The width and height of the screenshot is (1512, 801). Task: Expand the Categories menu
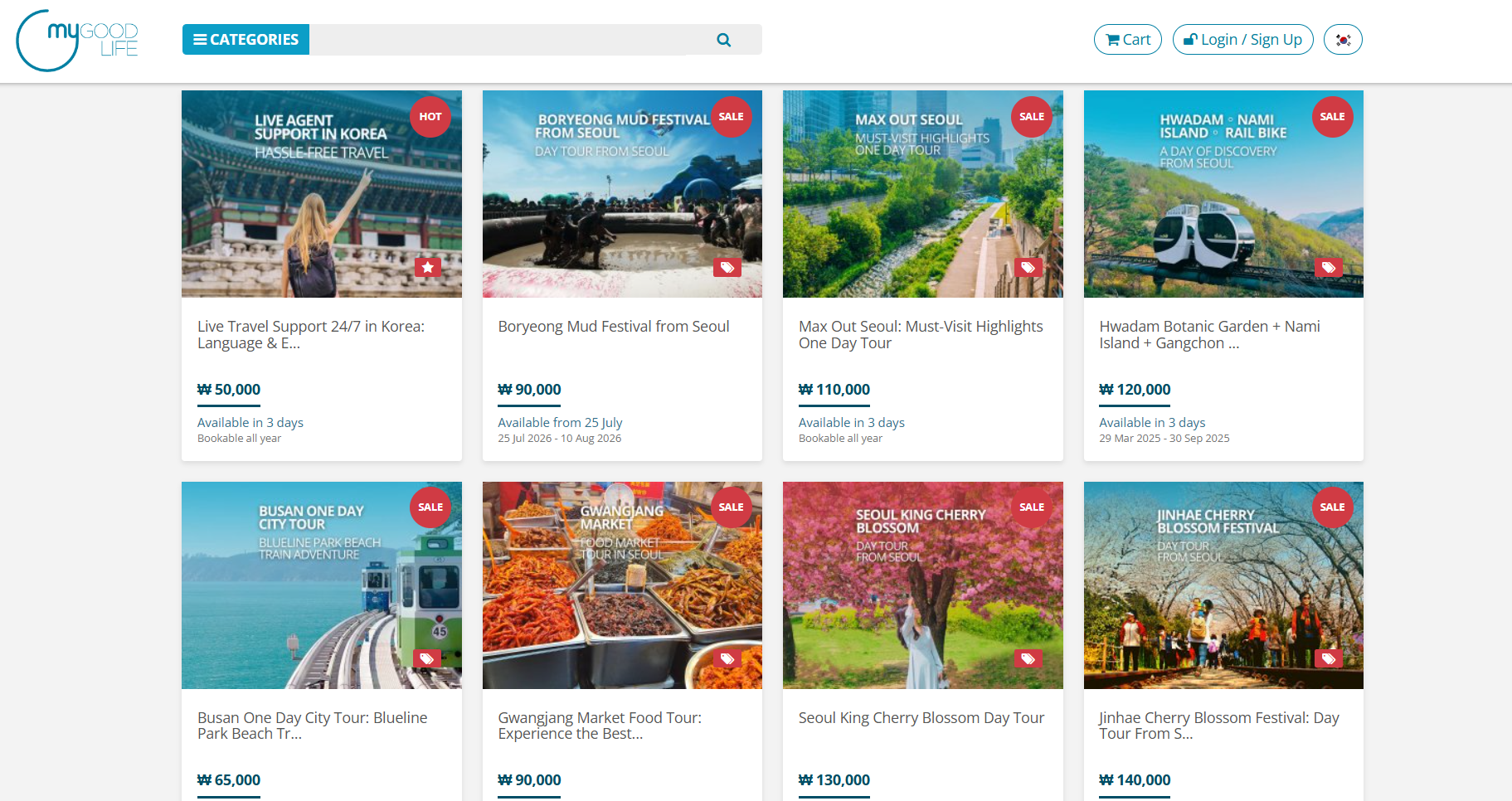246,40
